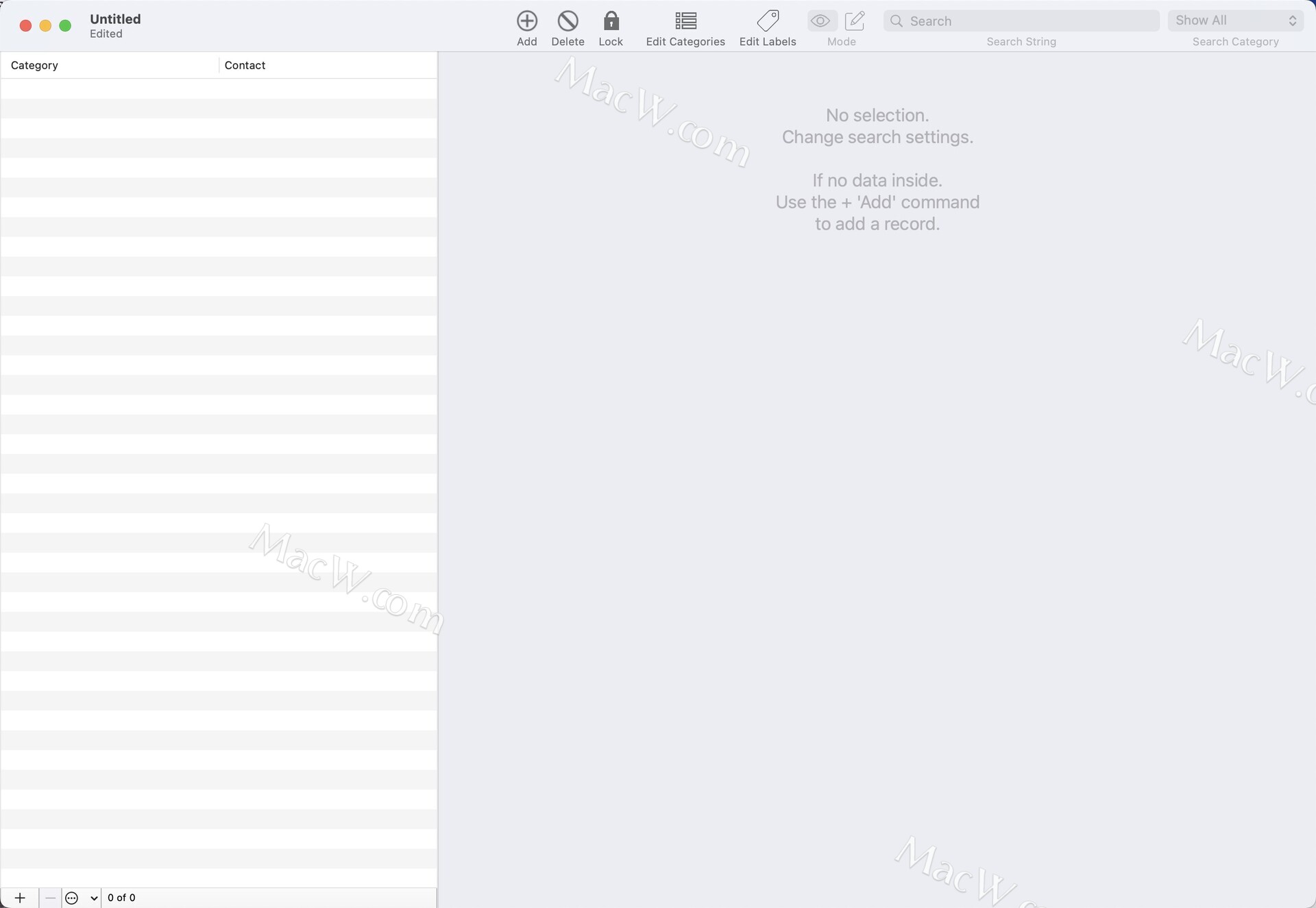This screenshot has height=908, width=1316.
Task: Switch to edit mode (pencil icon)
Action: 855,21
